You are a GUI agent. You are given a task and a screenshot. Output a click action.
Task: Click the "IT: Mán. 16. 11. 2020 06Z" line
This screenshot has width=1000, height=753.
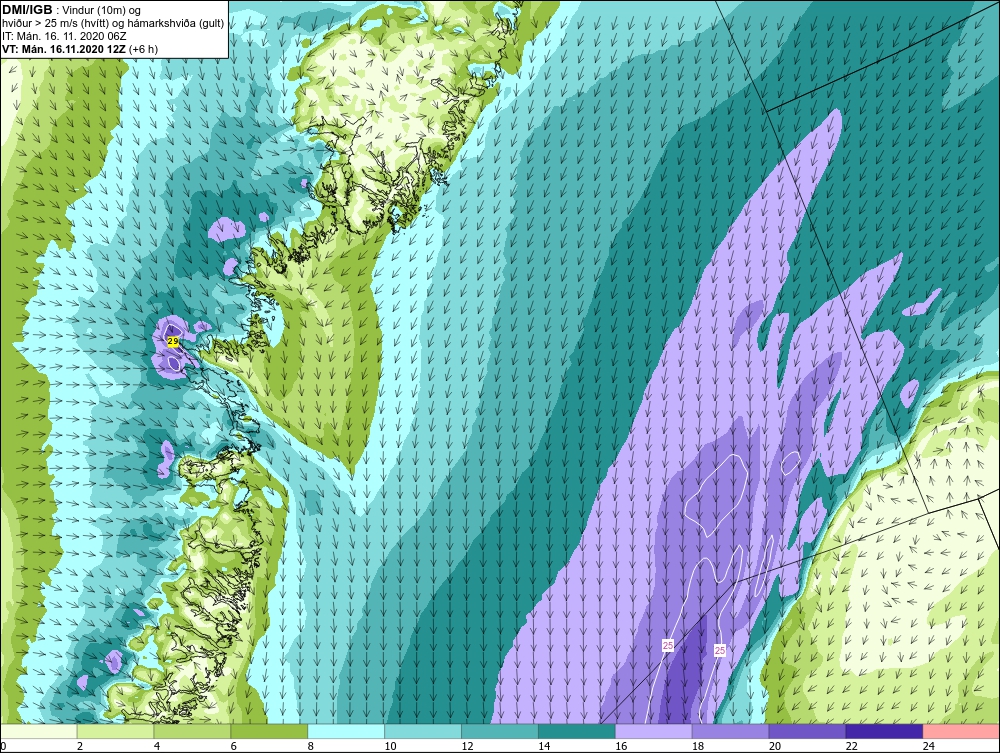(x=64, y=36)
